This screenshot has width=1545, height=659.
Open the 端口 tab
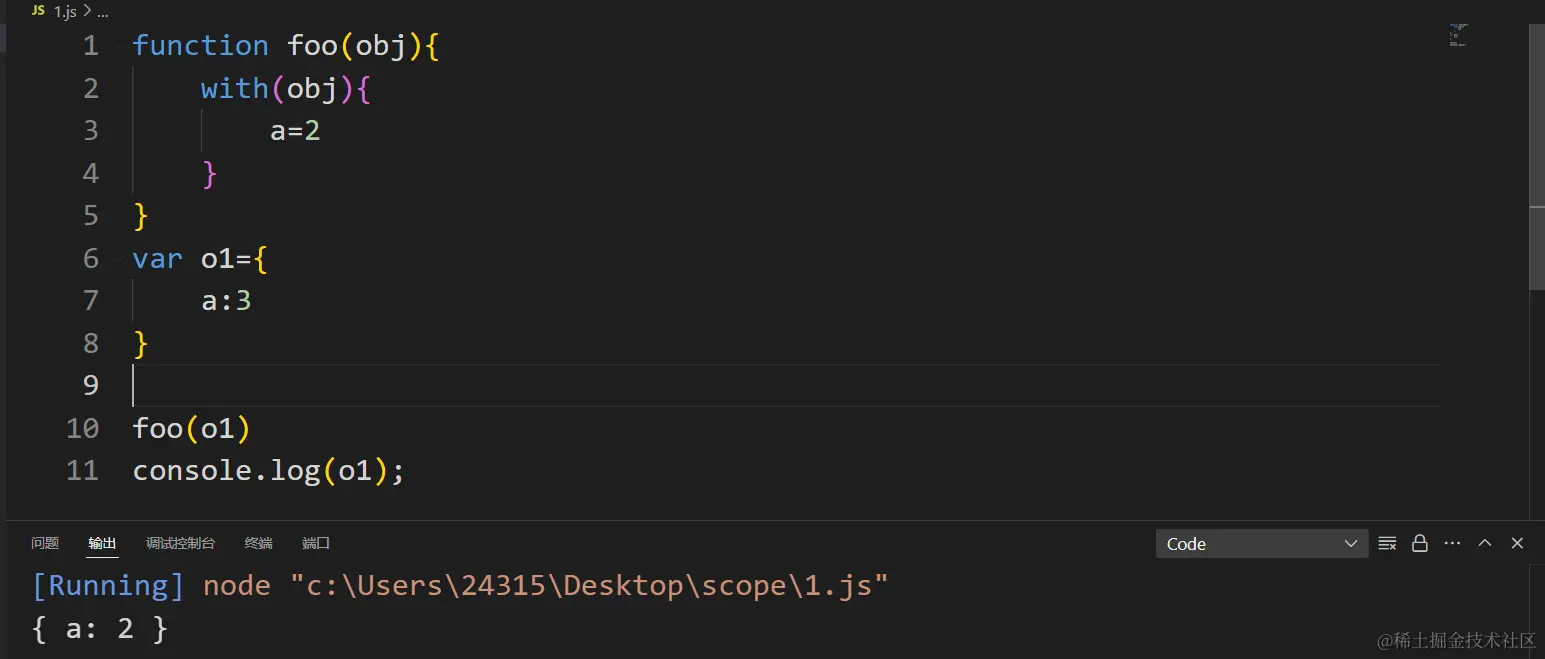pyautogui.click(x=316, y=543)
